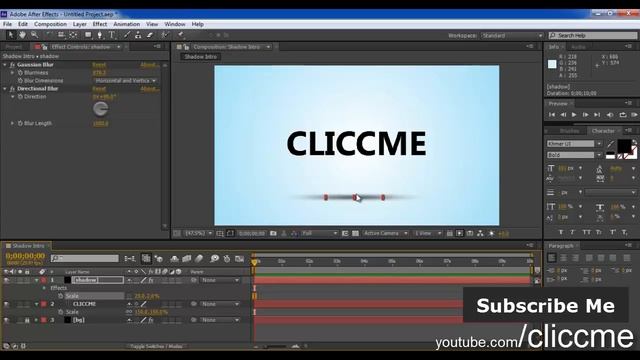Image resolution: width=640 pixels, height=360 pixels.
Task: Click the First Frame preview button
Action: click(x=552, y=115)
